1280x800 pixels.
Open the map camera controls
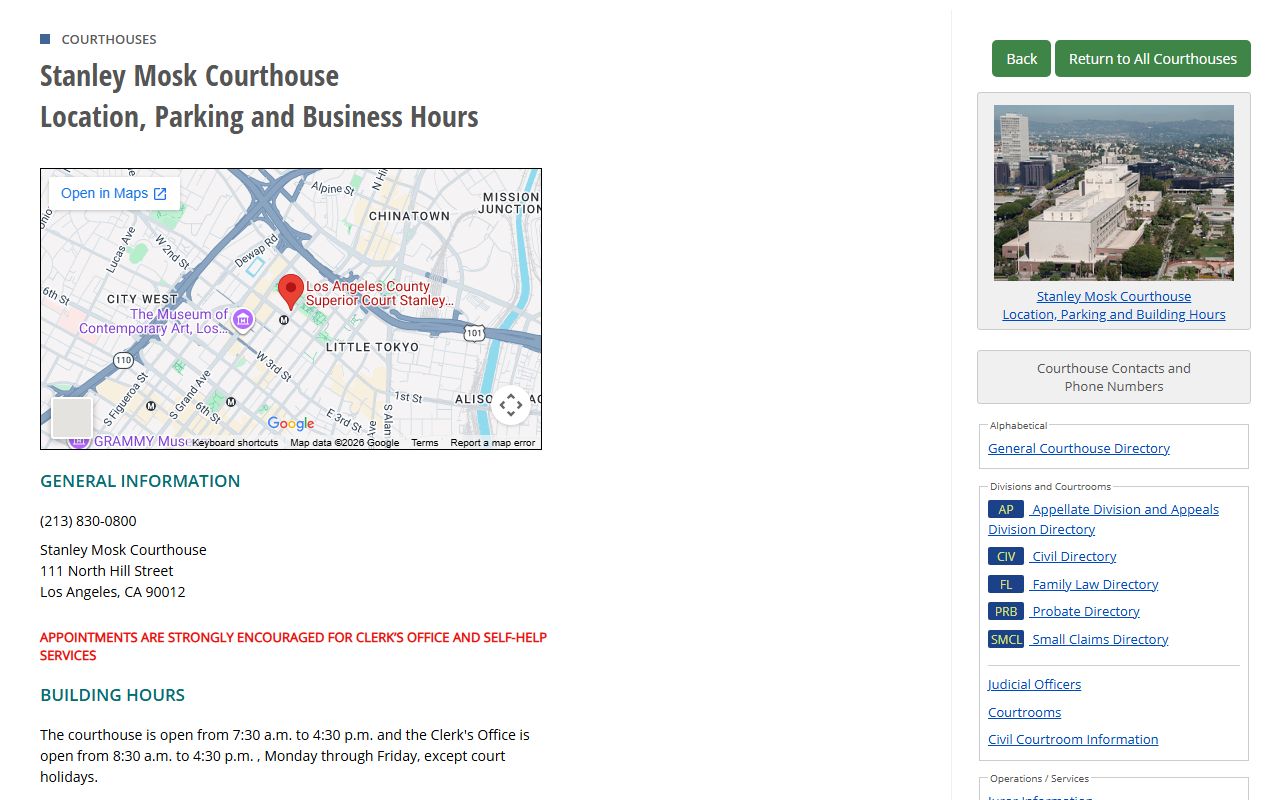(x=511, y=405)
